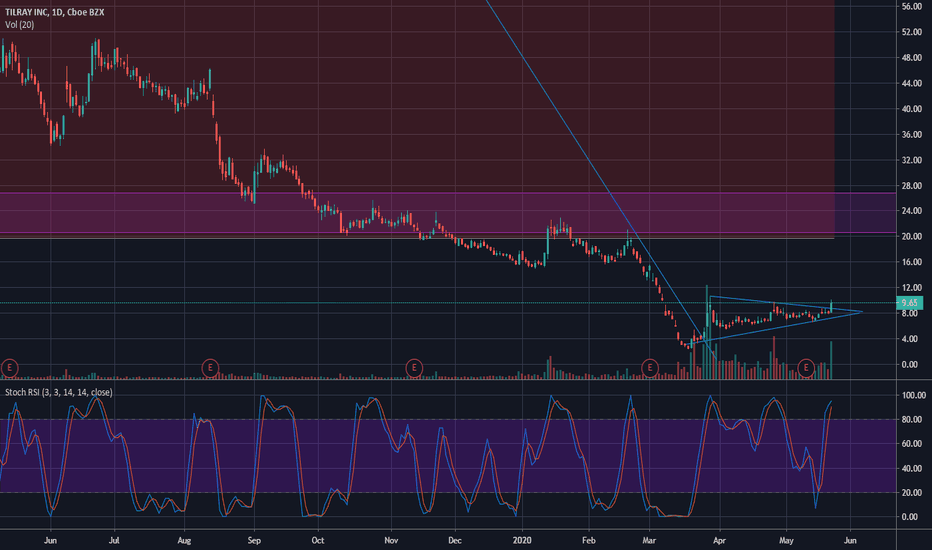The image size is (932, 550).
Task: Select the TILRAY INC, 1D, Cboe BZX legend
Action: 55,12
